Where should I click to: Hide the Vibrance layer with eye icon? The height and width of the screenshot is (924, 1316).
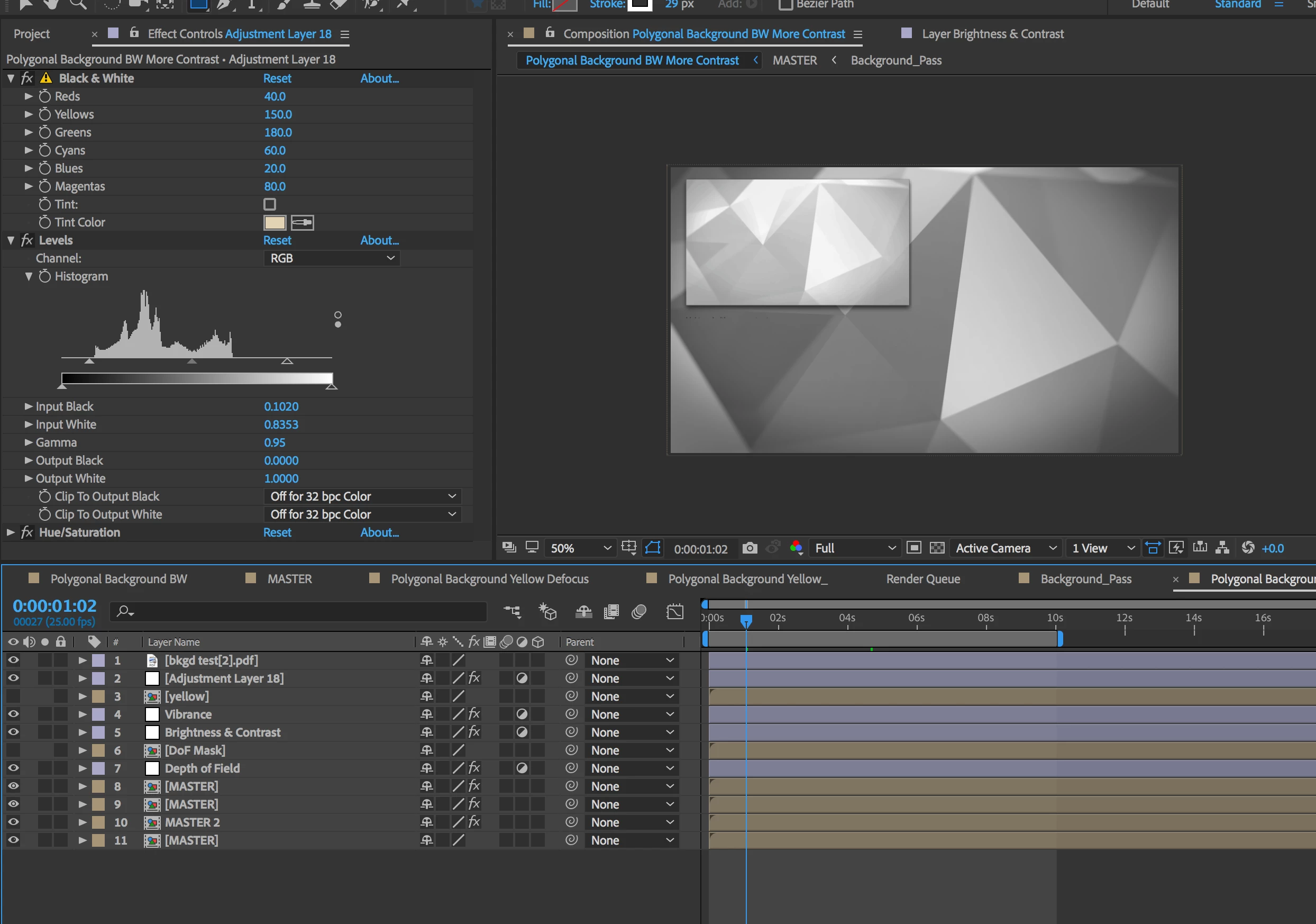pos(13,714)
